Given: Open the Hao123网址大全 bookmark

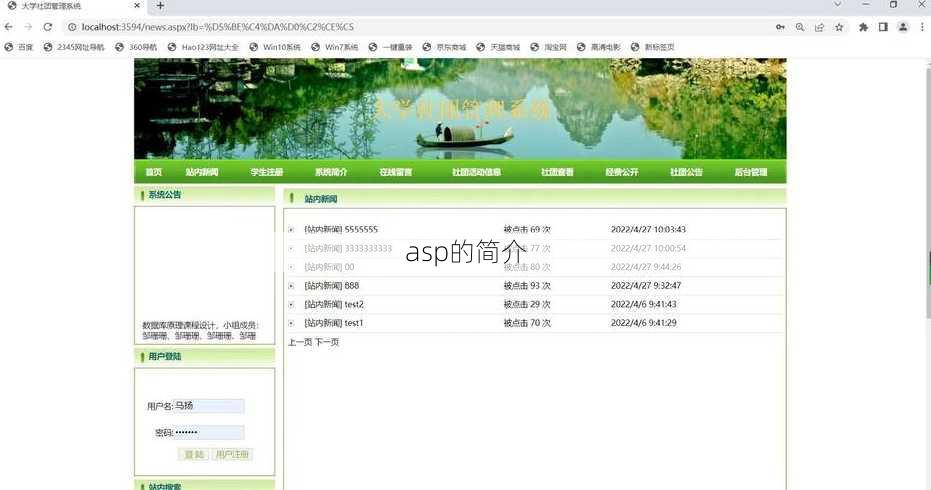Looking at the screenshot, I should (x=203, y=47).
